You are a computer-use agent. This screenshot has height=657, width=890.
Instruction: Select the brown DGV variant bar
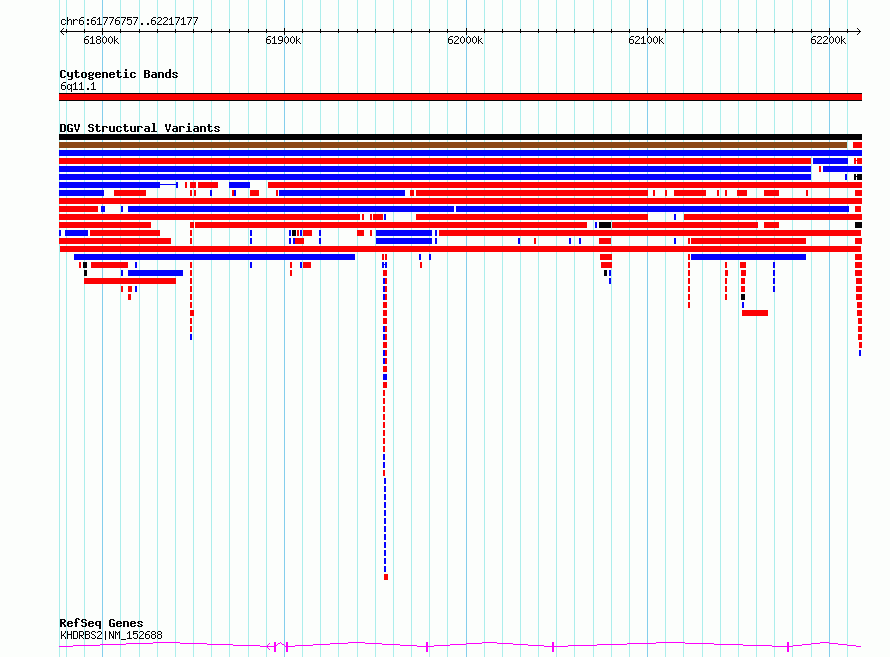click(x=453, y=145)
